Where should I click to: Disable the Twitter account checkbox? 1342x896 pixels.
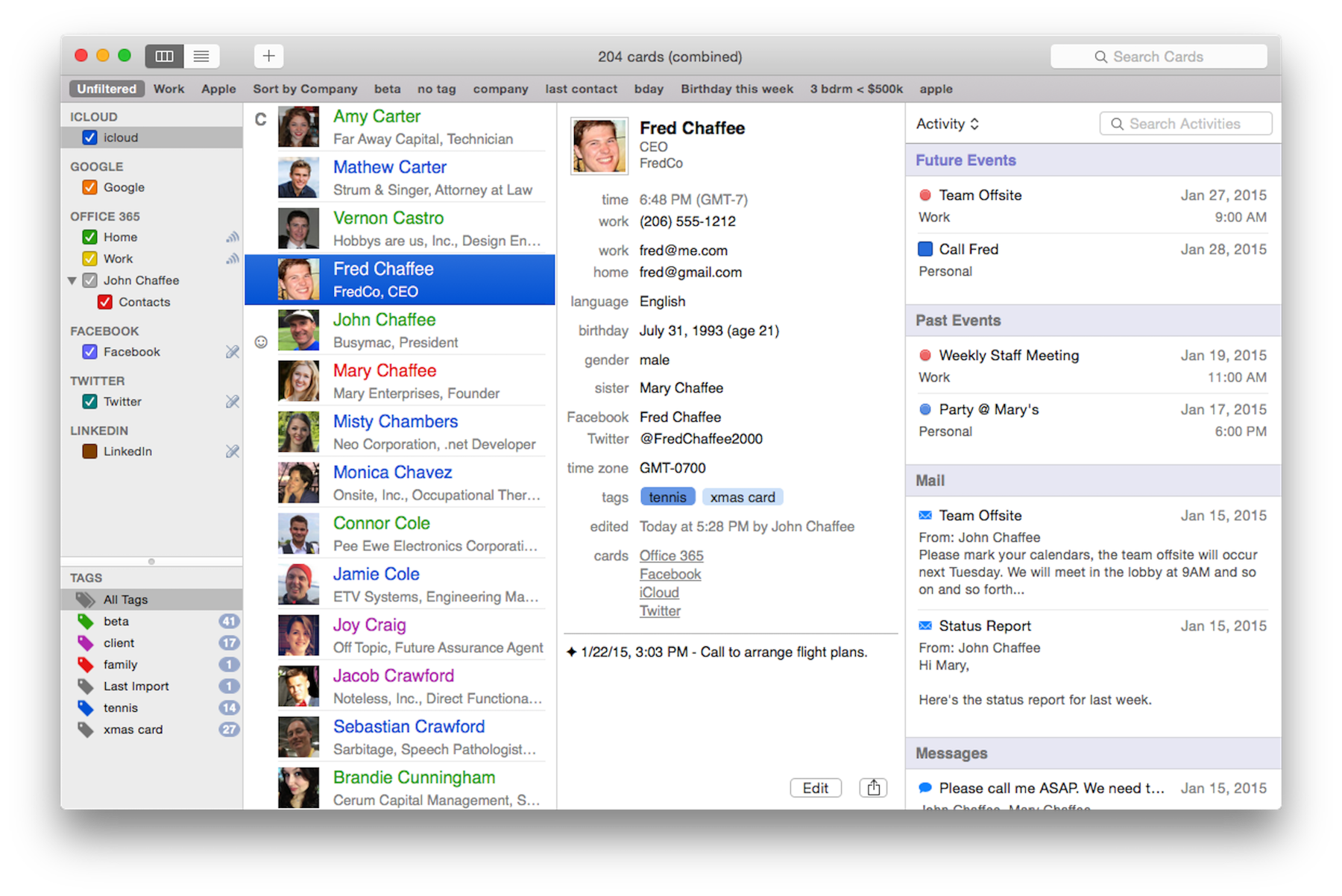pos(89,401)
